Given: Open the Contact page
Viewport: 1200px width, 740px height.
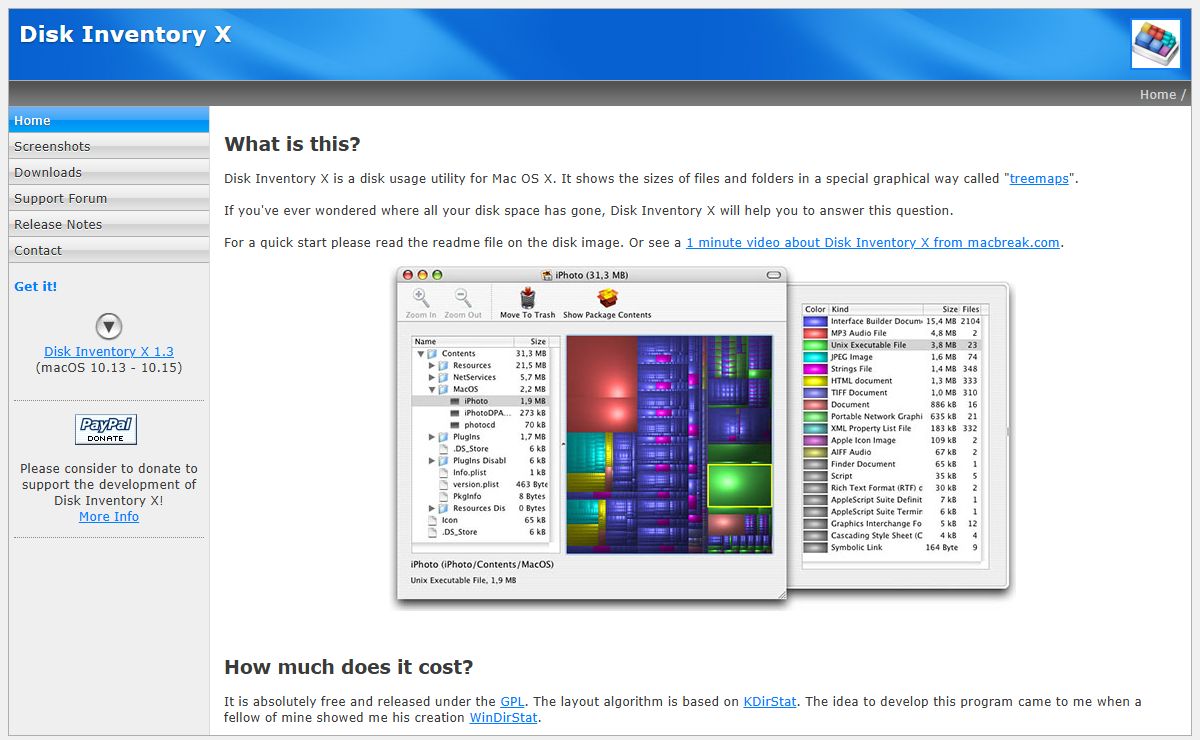Looking at the screenshot, I should (x=109, y=250).
